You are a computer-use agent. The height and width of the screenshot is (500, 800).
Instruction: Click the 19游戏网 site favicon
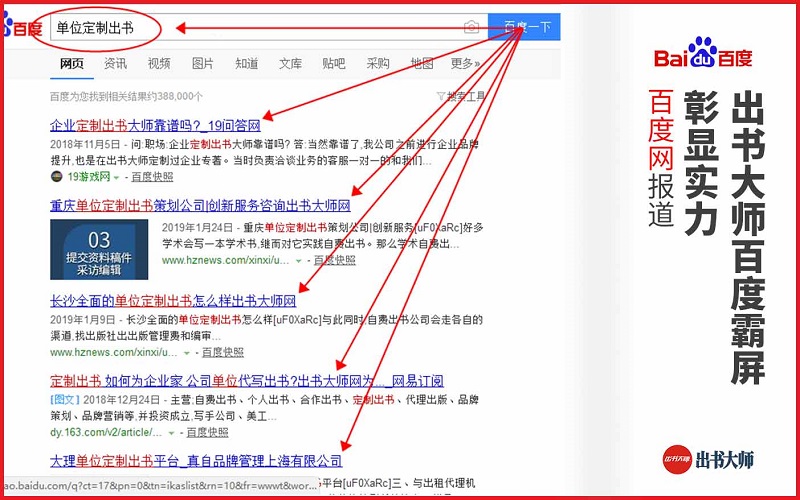click(56, 177)
